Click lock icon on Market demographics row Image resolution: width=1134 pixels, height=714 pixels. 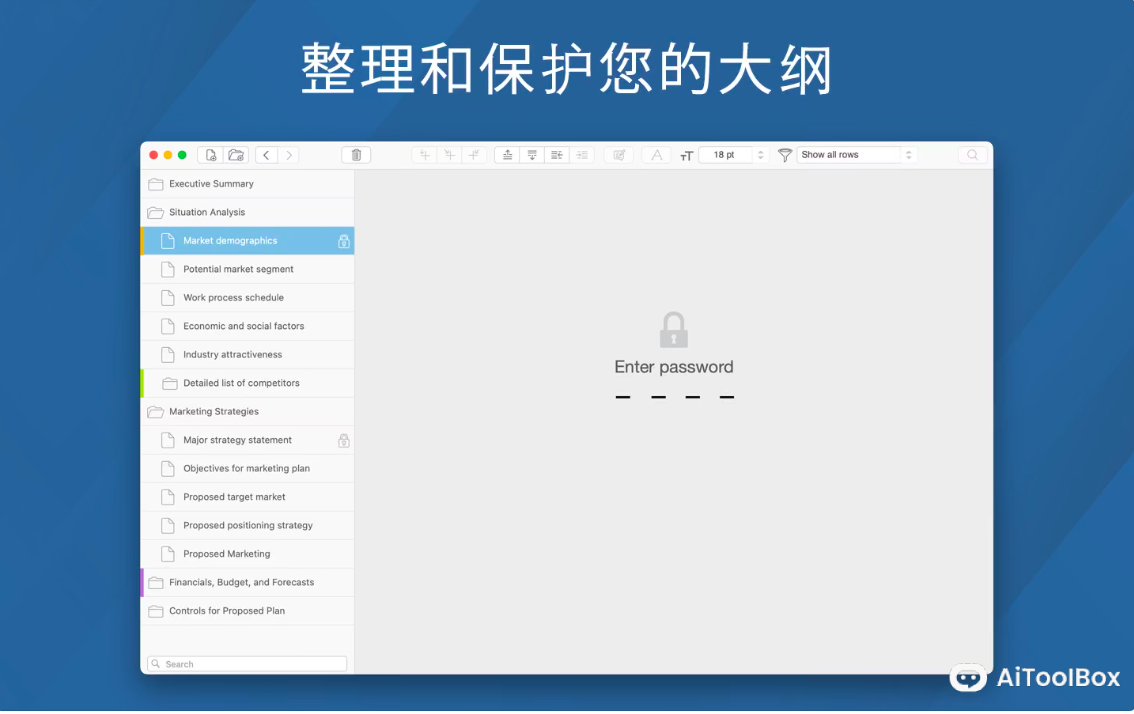point(344,241)
